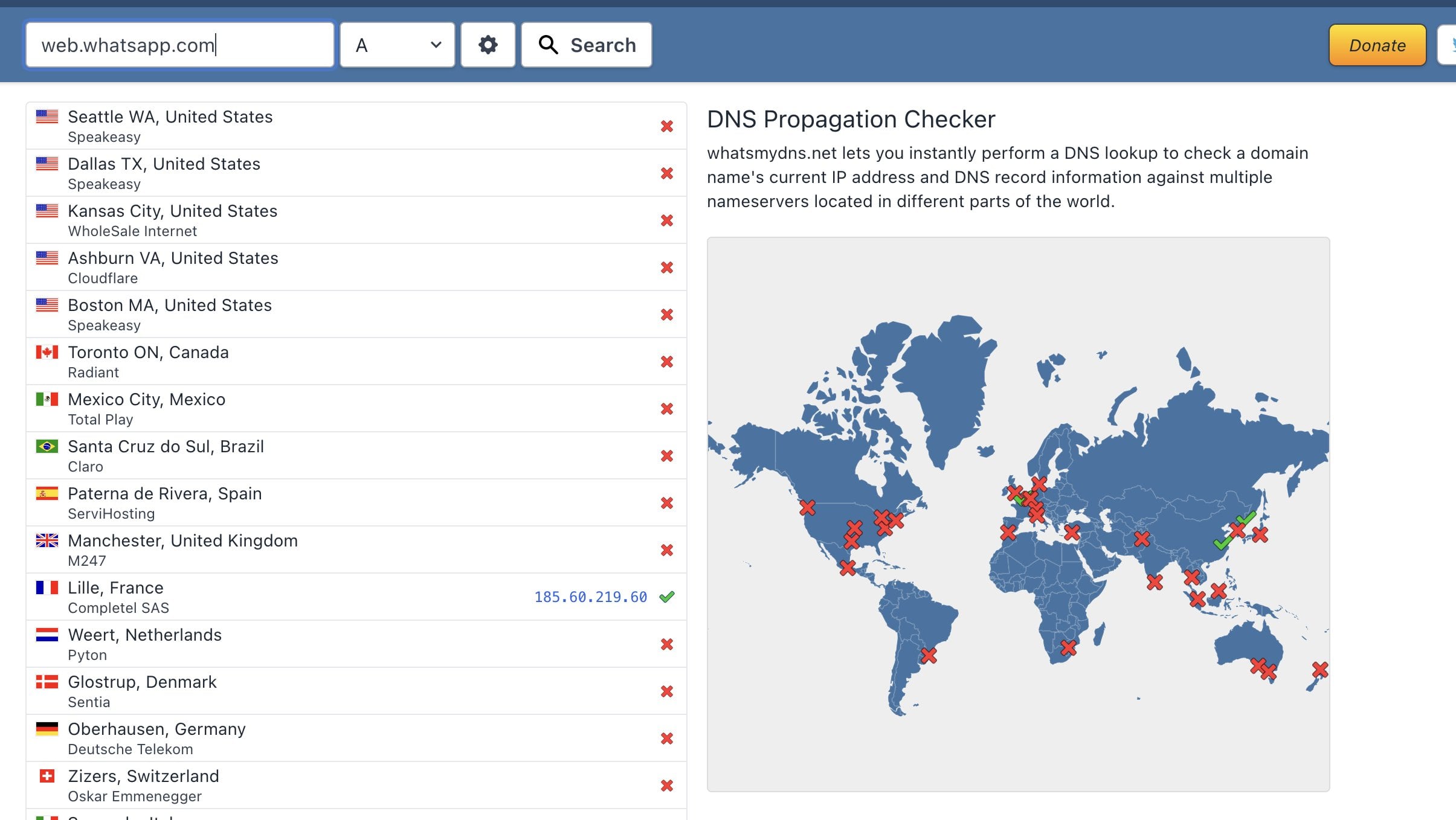Screen dimensions: 1456x820
Task: Click the green checkmark for Lille, France
Action: [666, 597]
